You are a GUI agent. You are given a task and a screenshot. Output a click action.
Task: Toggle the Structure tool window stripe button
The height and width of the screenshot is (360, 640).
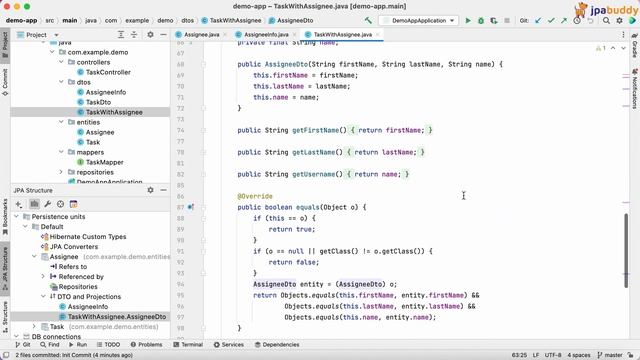click(x=5, y=317)
